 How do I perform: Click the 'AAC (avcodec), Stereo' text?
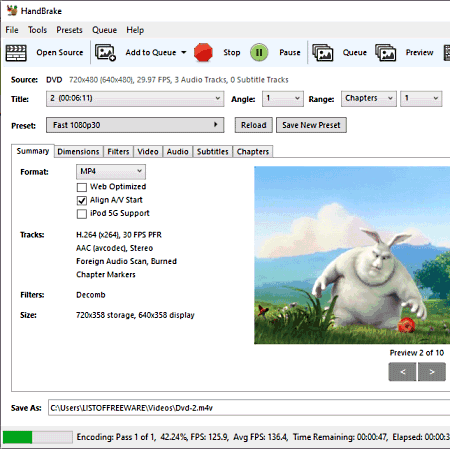click(115, 248)
